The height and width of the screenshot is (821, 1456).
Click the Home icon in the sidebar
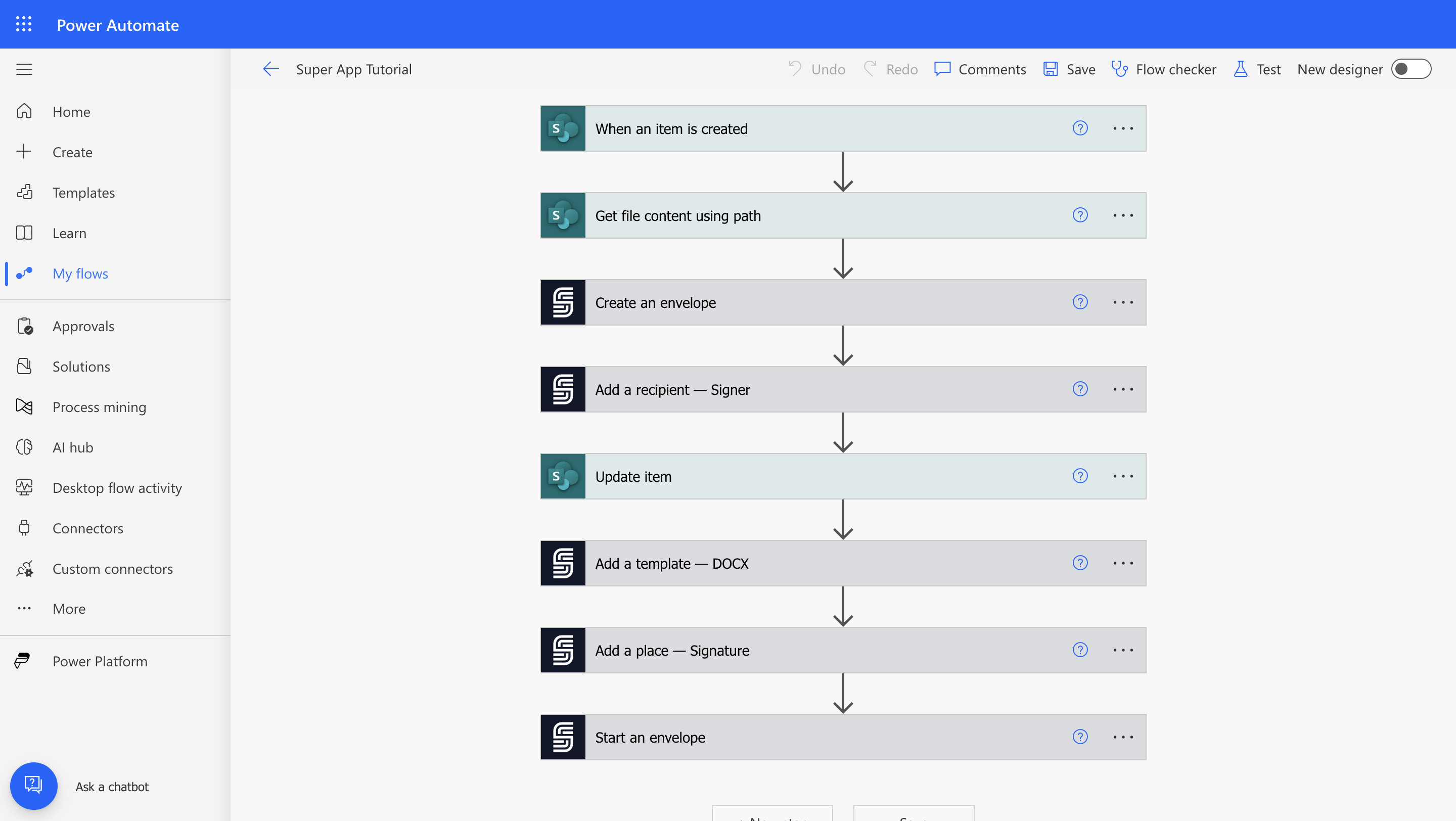25,111
